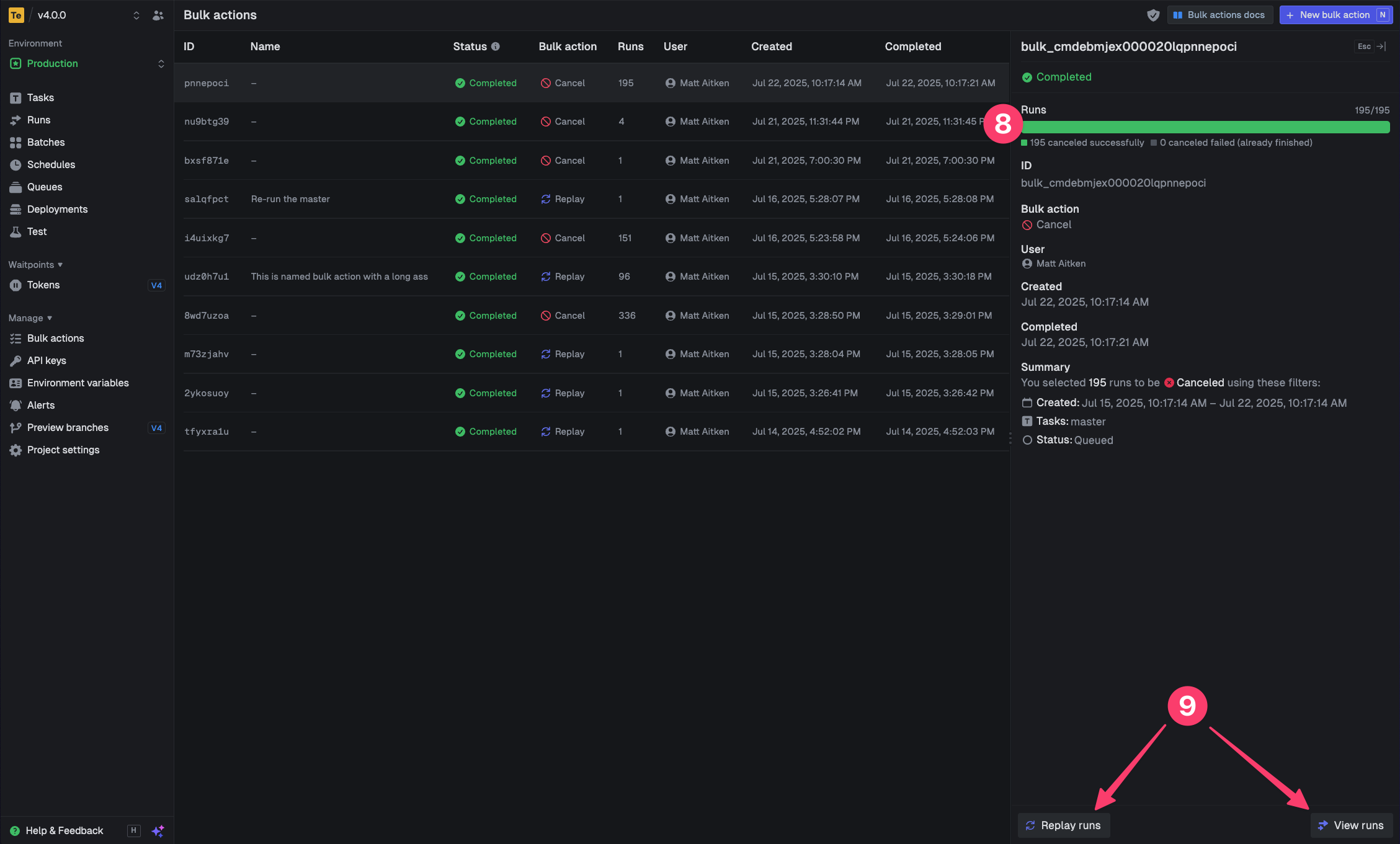The height and width of the screenshot is (844, 1400).
Task: Click Replay runs in the detail panel
Action: click(x=1063, y=825)
